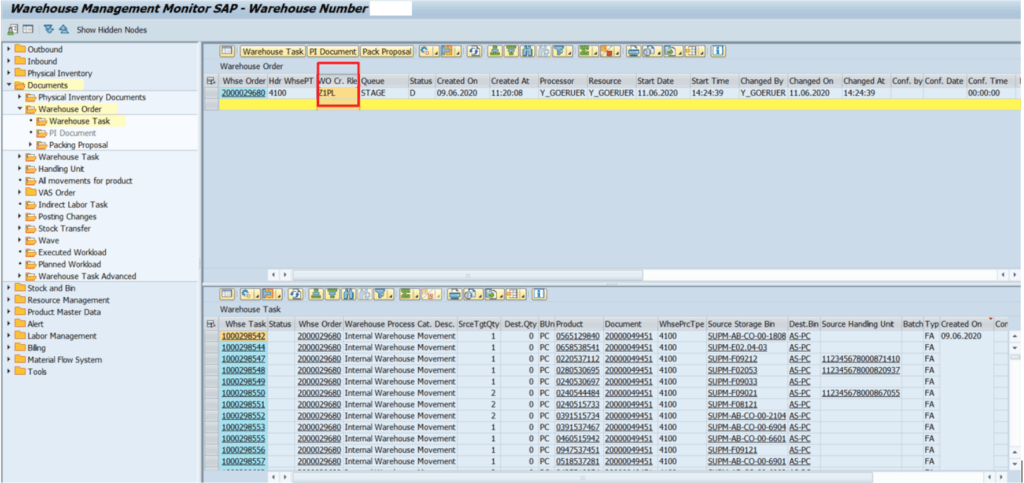This screenshot has width=1024, height=483.
Task: Select row of warehouse order 2000029680
Action: point(211,93)
